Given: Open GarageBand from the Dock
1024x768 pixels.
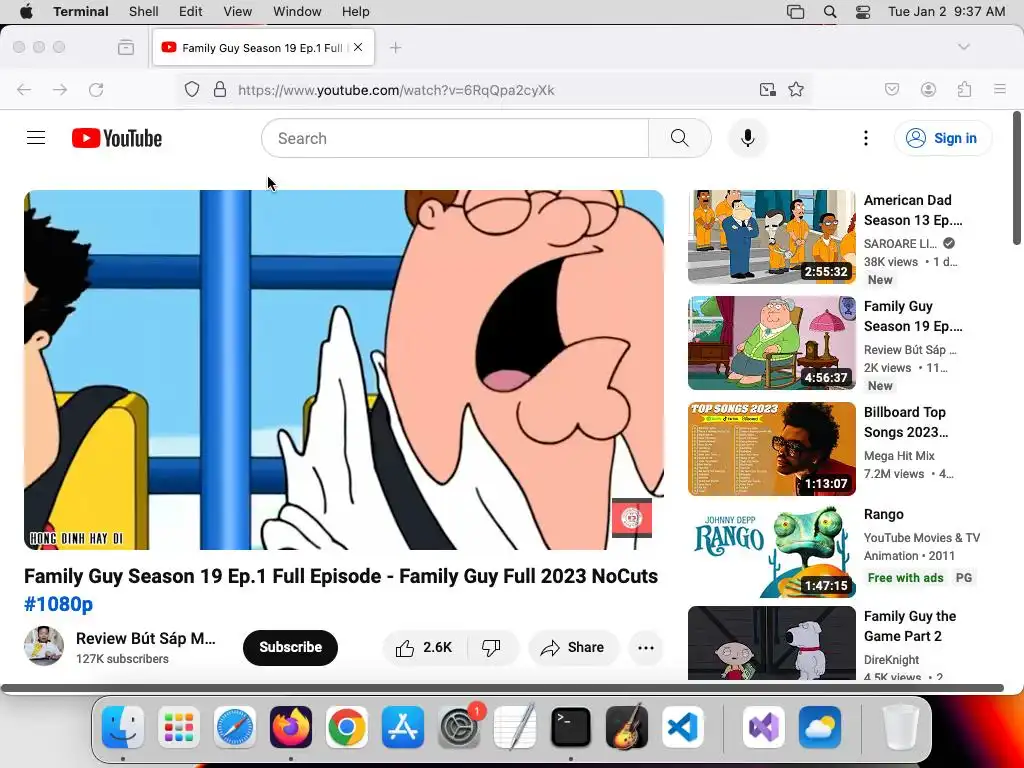Looking at the screenshot, I should 627,727.
